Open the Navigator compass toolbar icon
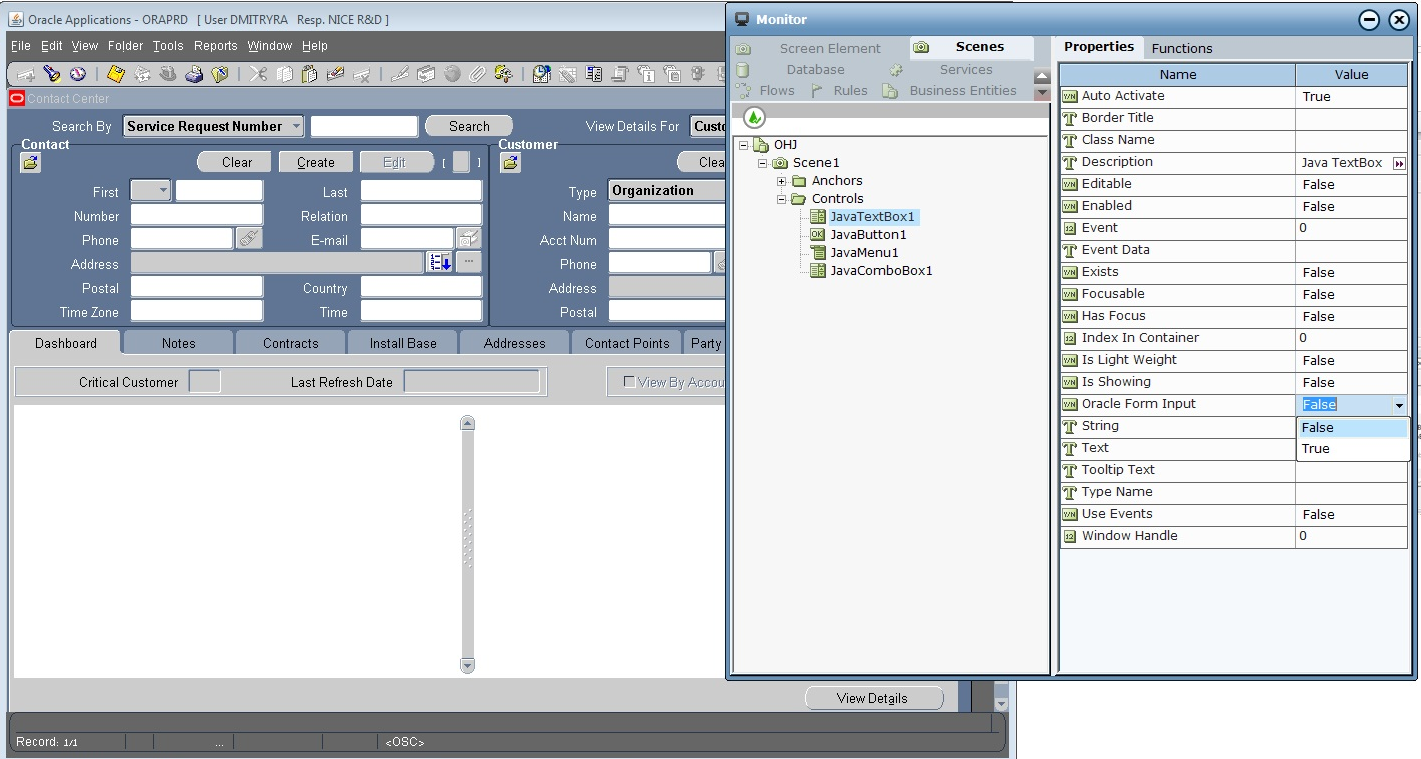 coord(78,74)
